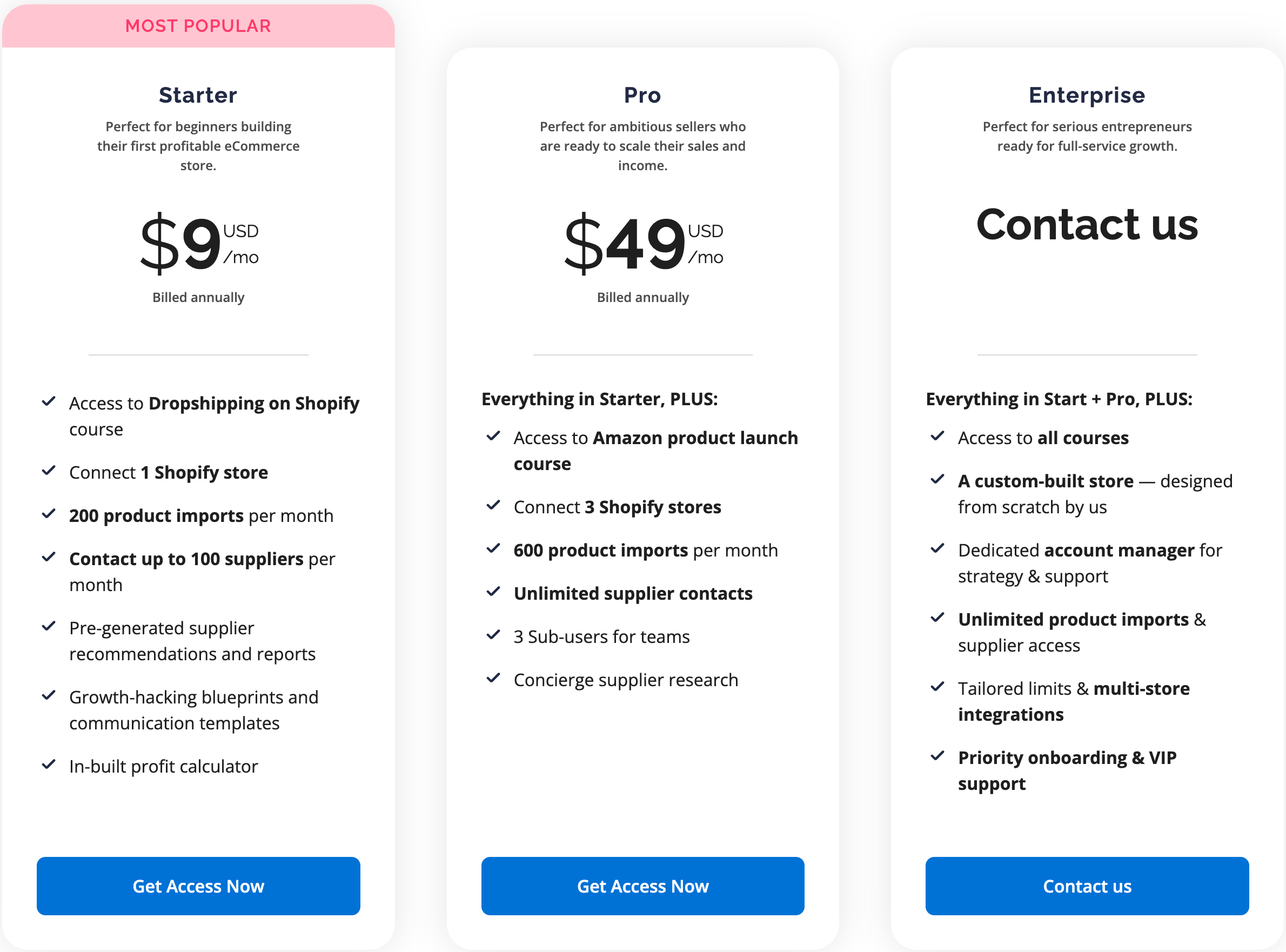Click the Starter plan heading

coord(198,95)
